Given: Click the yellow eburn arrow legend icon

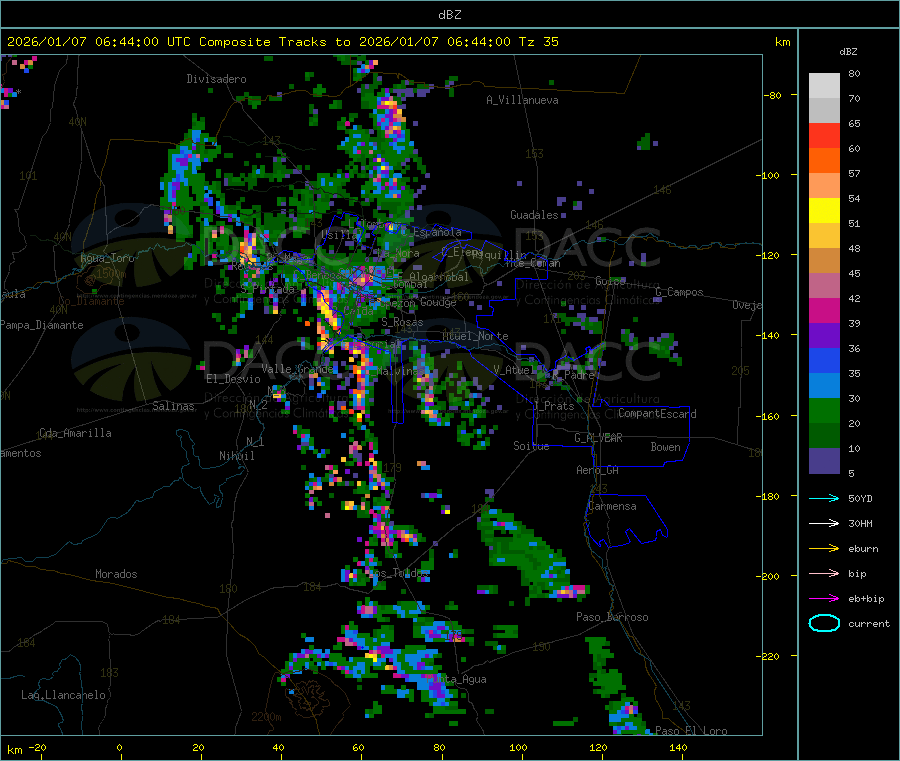Looking at the screenshot, I should pyautogui.click(x=824, y=549).
